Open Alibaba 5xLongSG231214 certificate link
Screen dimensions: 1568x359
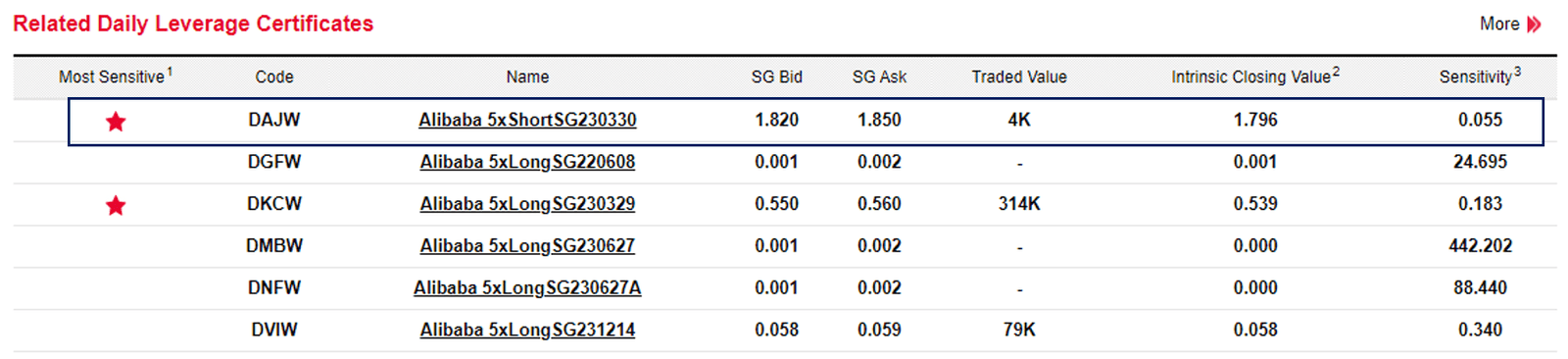(527, 331)
